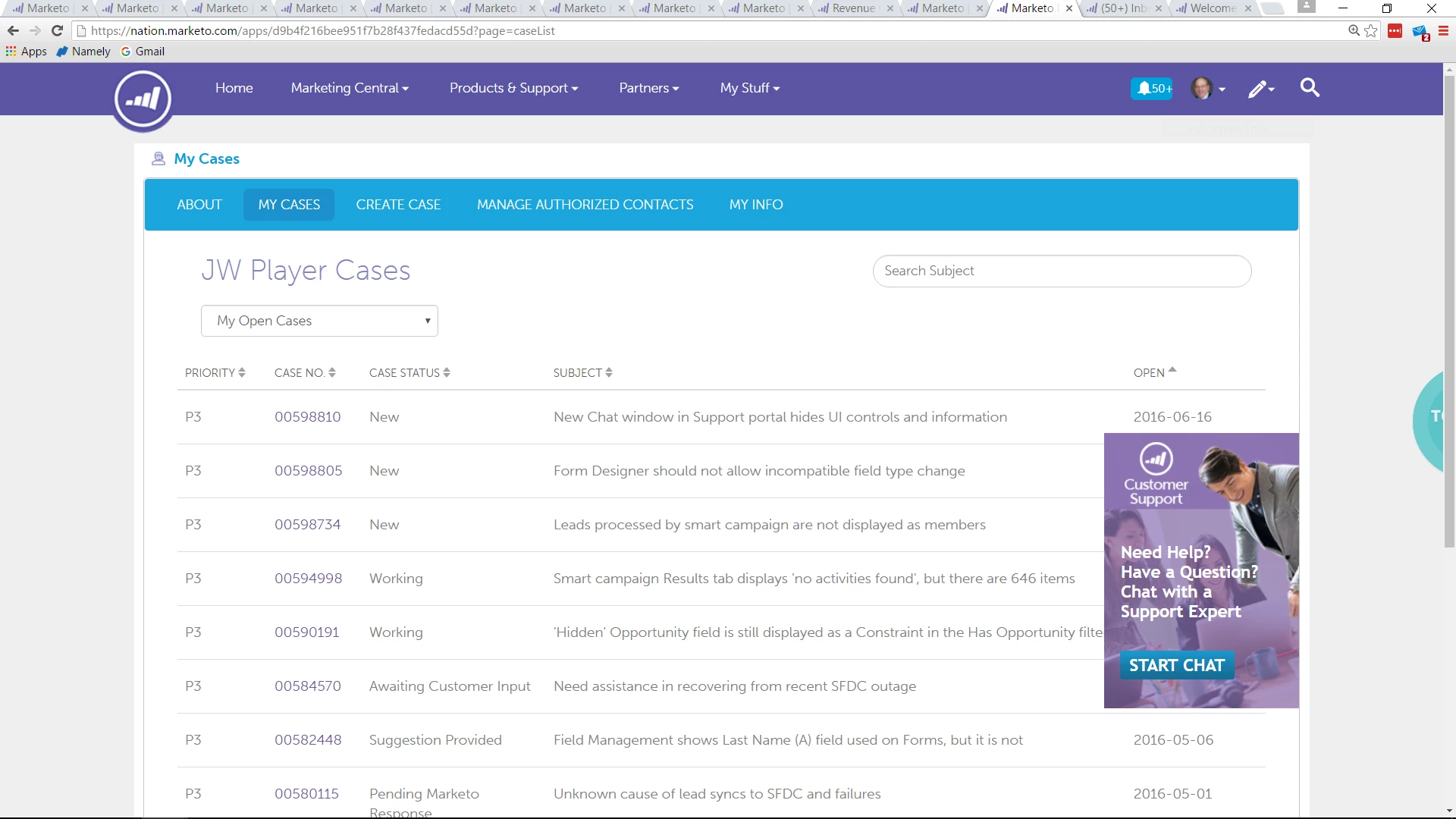Viewport: 1456px width, 819px height.
Task: Reload the page with the browser refresh icon
Action: 57,31
